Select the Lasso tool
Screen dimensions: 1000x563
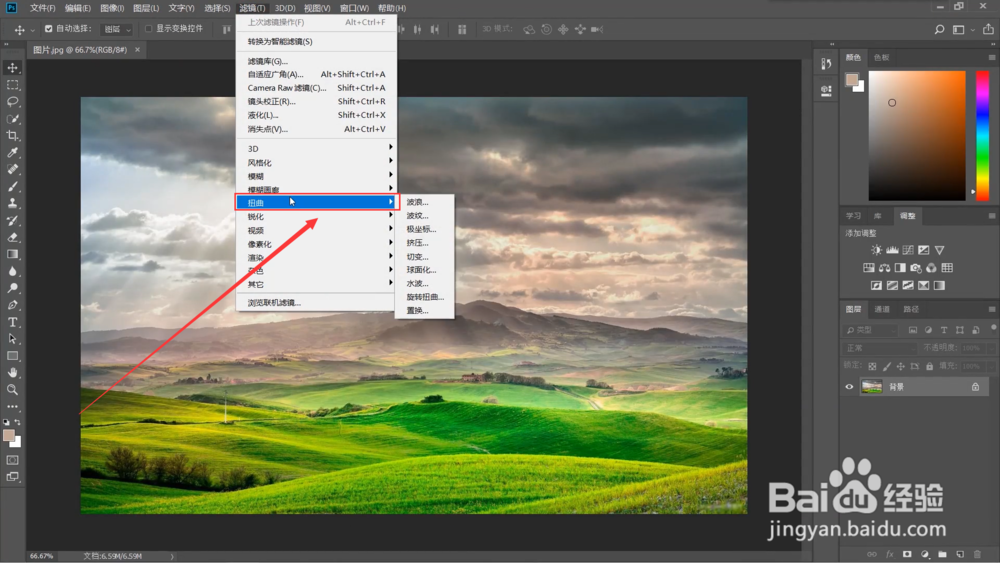coord(12,101)
